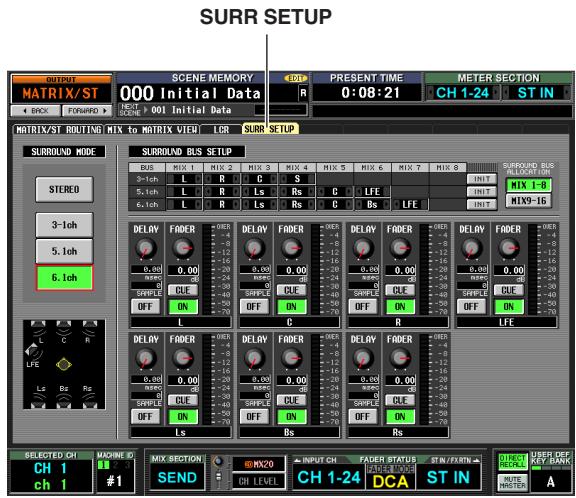Image resolution: width=576 pixels, height=498 pixels.
Task: Click the DIRECT RECALL button
Action: pos(512,462)
